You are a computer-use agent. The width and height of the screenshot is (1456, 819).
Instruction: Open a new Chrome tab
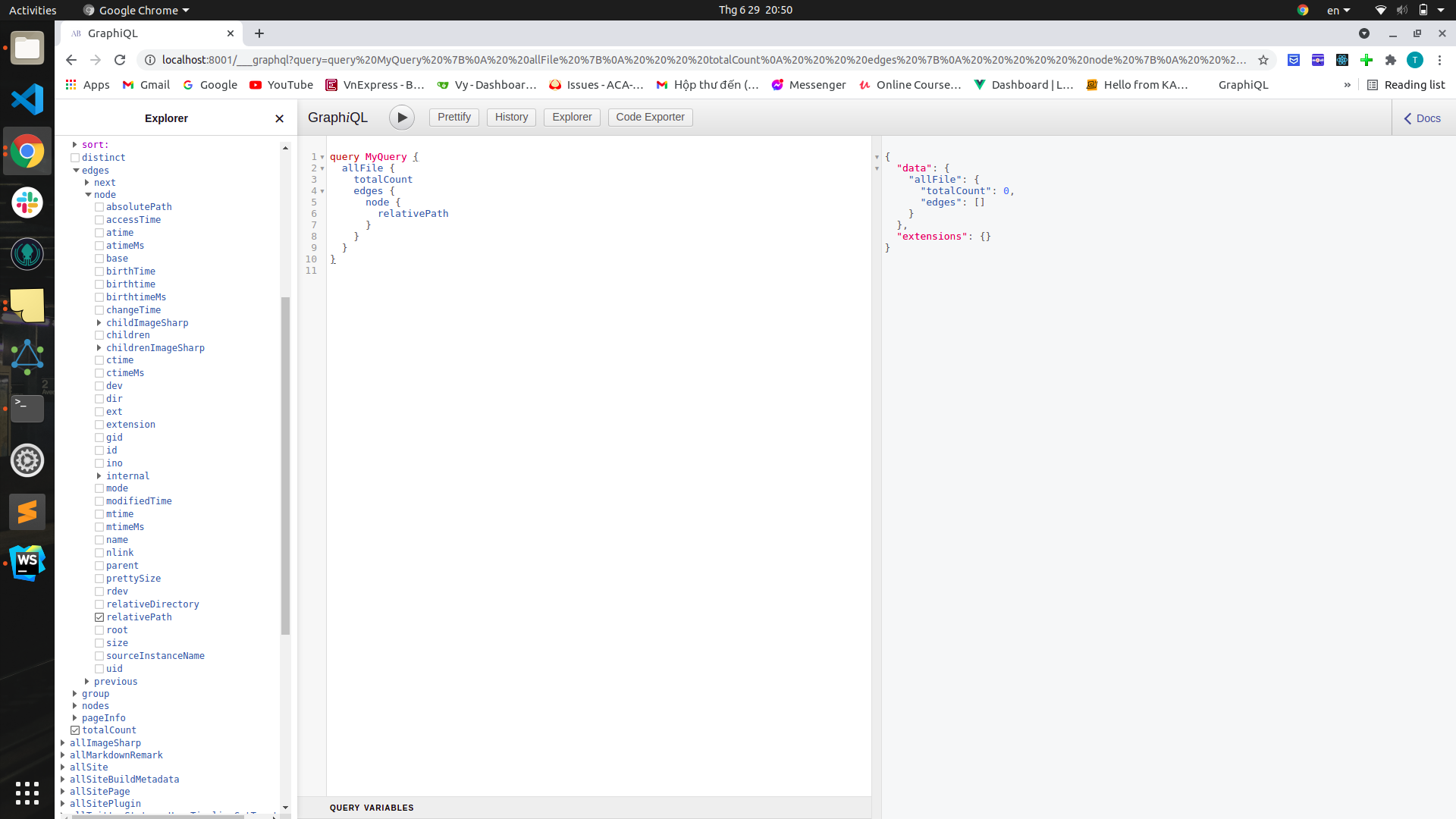point(259,33)
